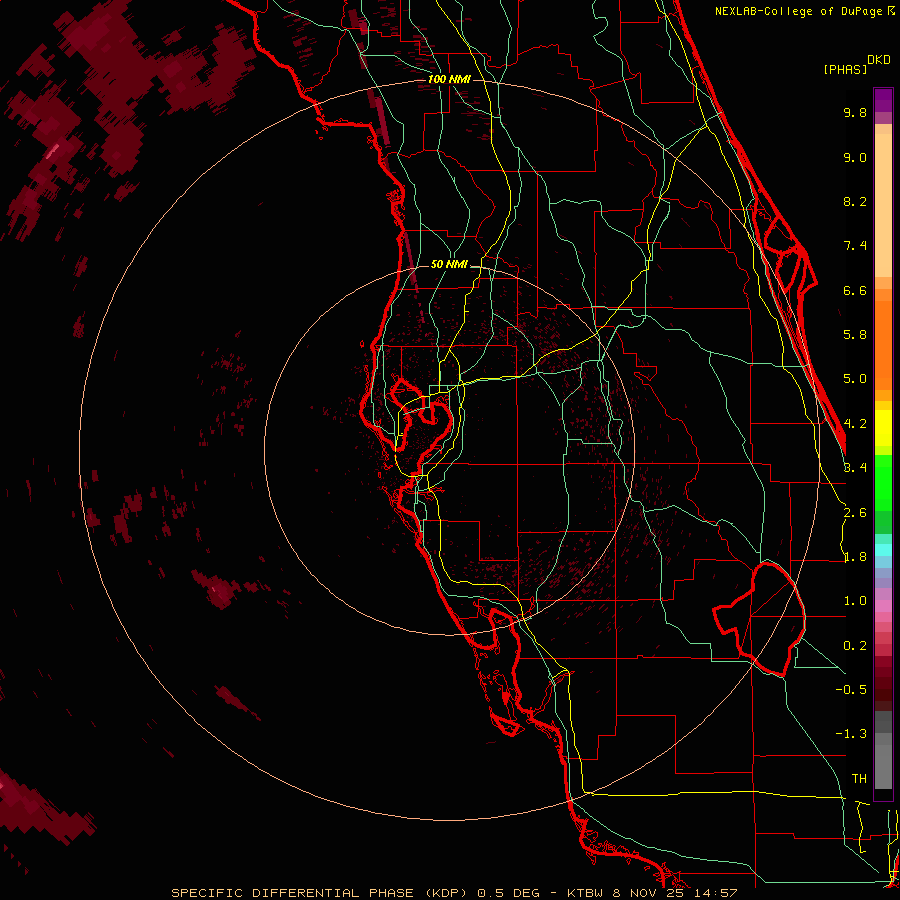Click the 9.0 value on the color scale
This screenshot has height=900, width=900.
(x=855, y=157)
